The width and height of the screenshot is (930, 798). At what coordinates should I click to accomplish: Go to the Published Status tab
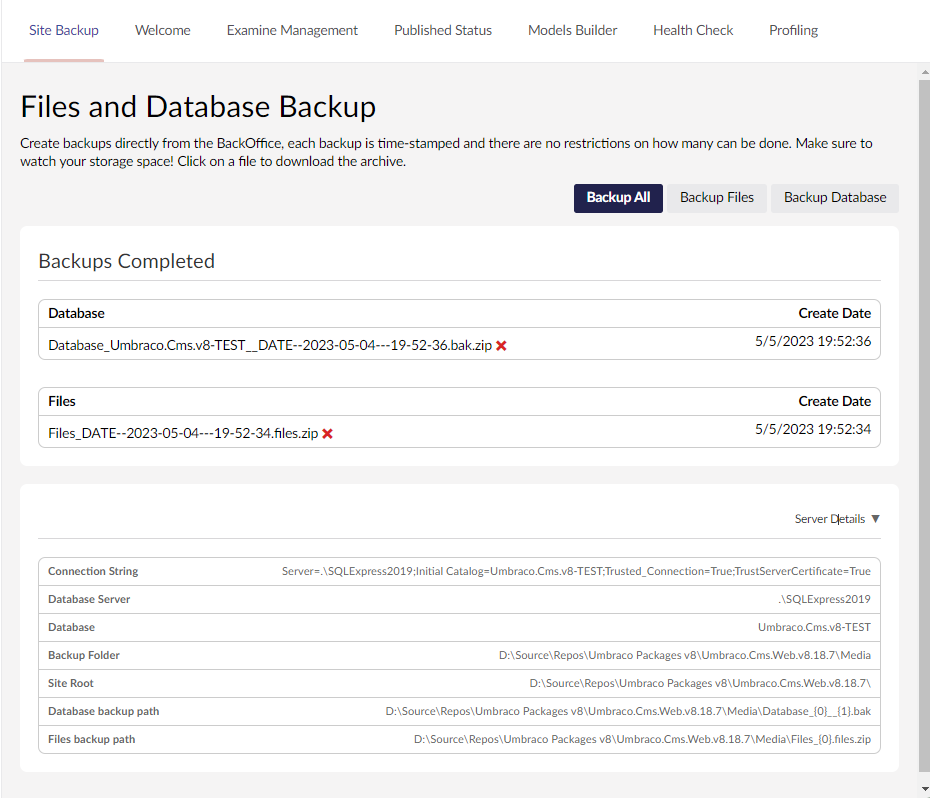[x=443, y=30]
